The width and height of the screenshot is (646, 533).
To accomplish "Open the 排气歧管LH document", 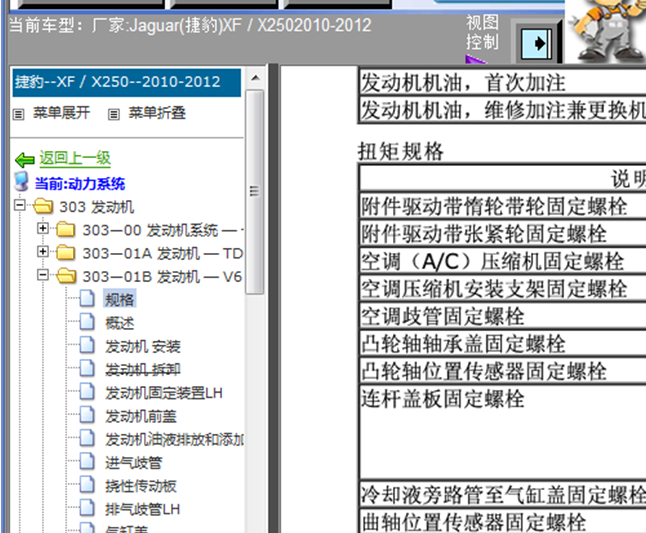I will (143, 510).
